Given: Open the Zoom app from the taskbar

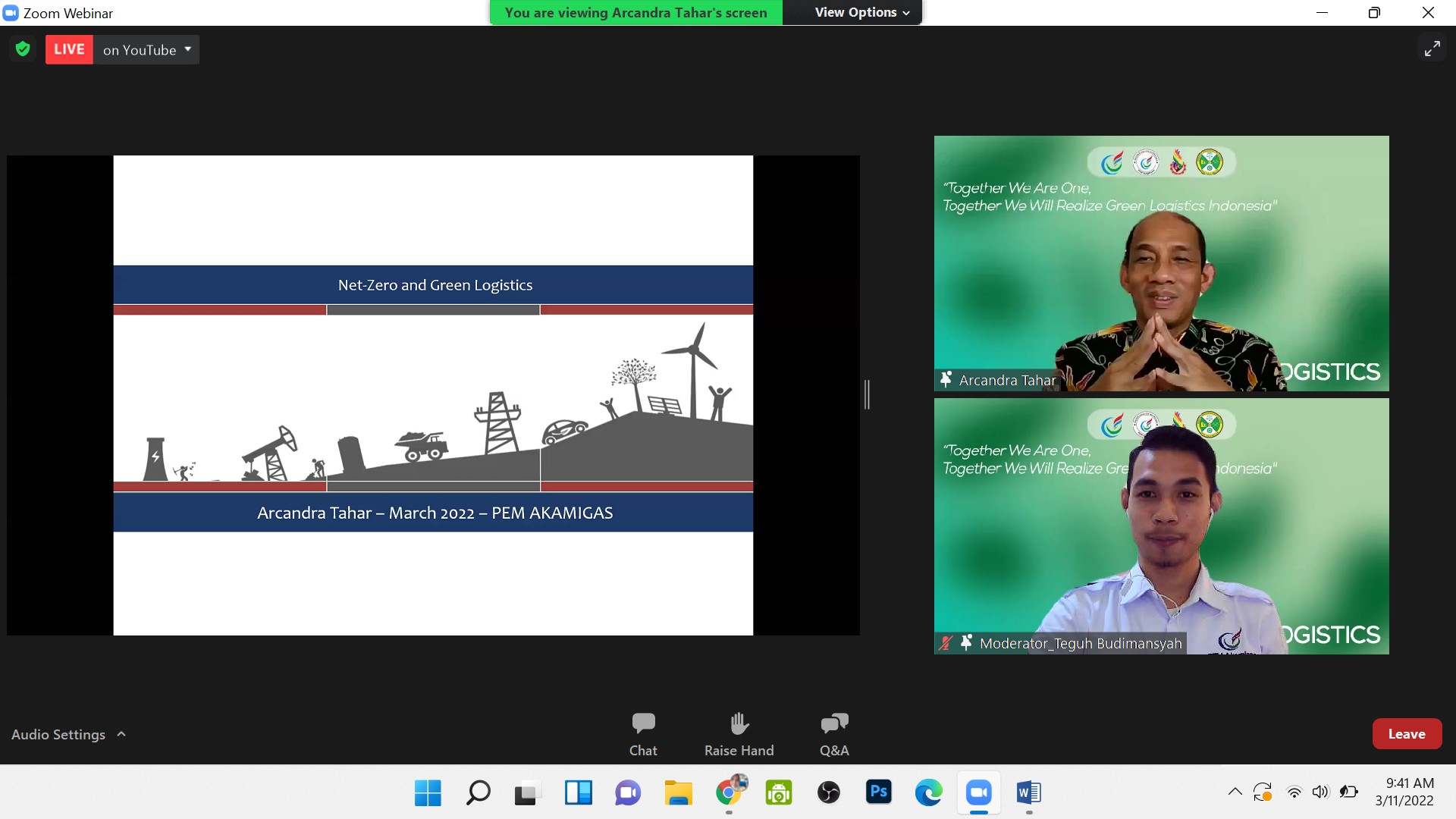Looking at the screenshot, I should pos(978,792).
